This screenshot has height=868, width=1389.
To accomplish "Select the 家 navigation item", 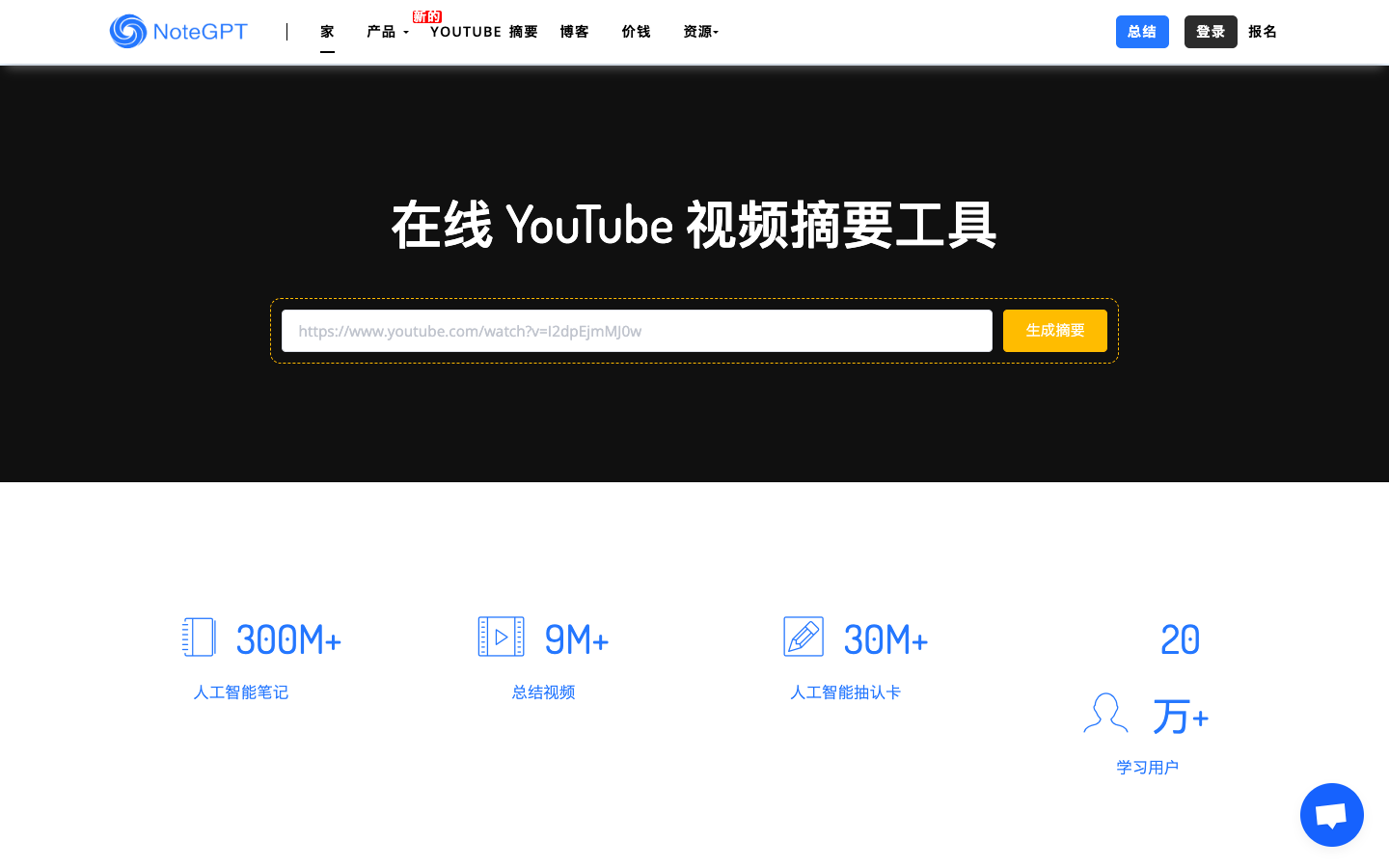I will tap(328, 32).
